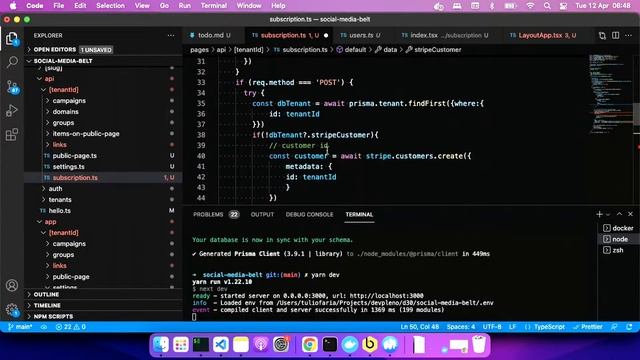
Task: Expand the domains folder
Action: (x=65, y=111)
